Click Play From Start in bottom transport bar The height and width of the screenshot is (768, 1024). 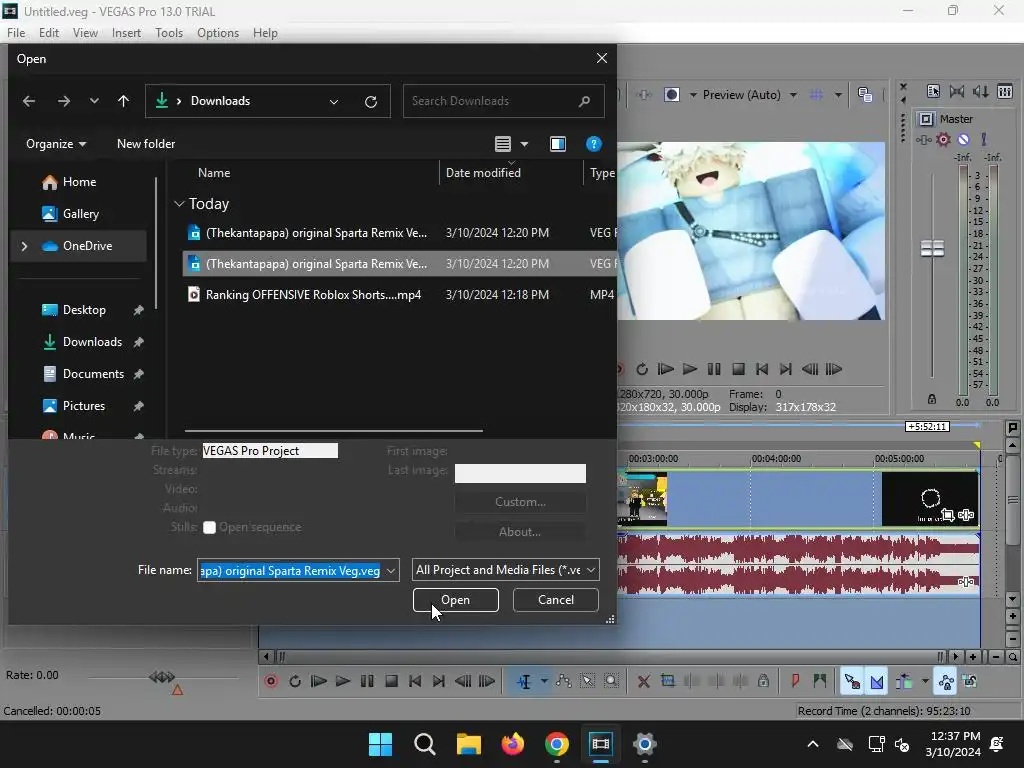319,681
